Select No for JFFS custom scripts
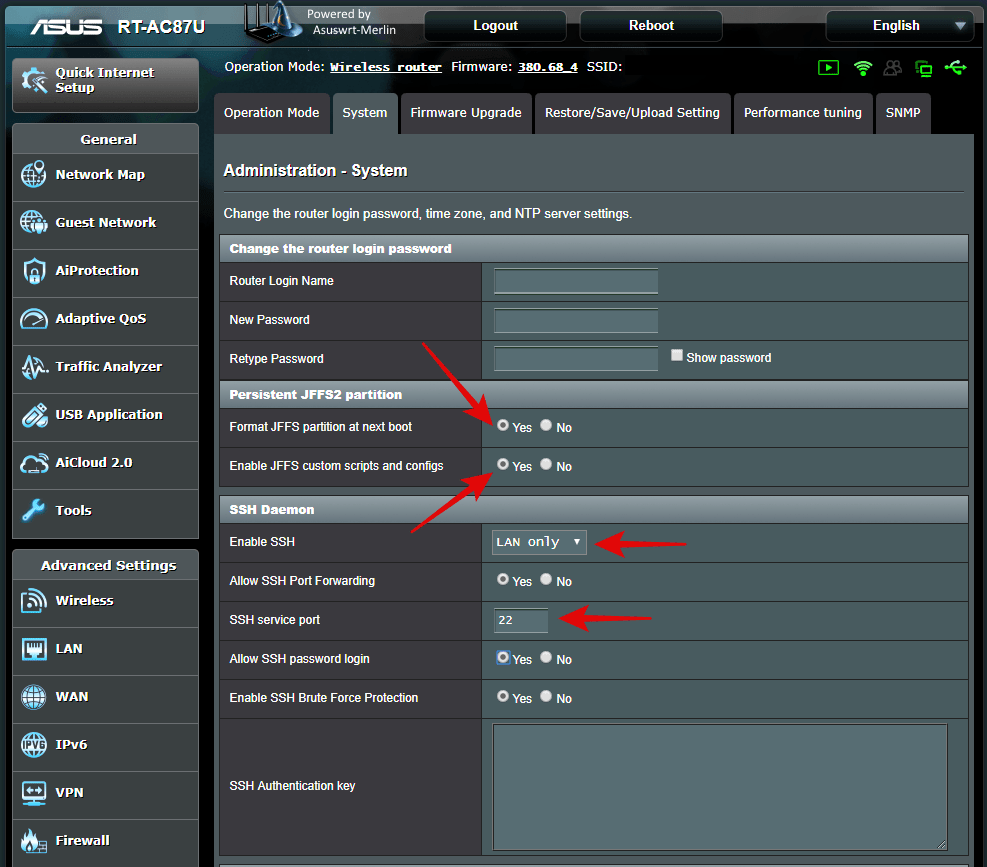The image size is (987, 867). (x=546, y=464)
